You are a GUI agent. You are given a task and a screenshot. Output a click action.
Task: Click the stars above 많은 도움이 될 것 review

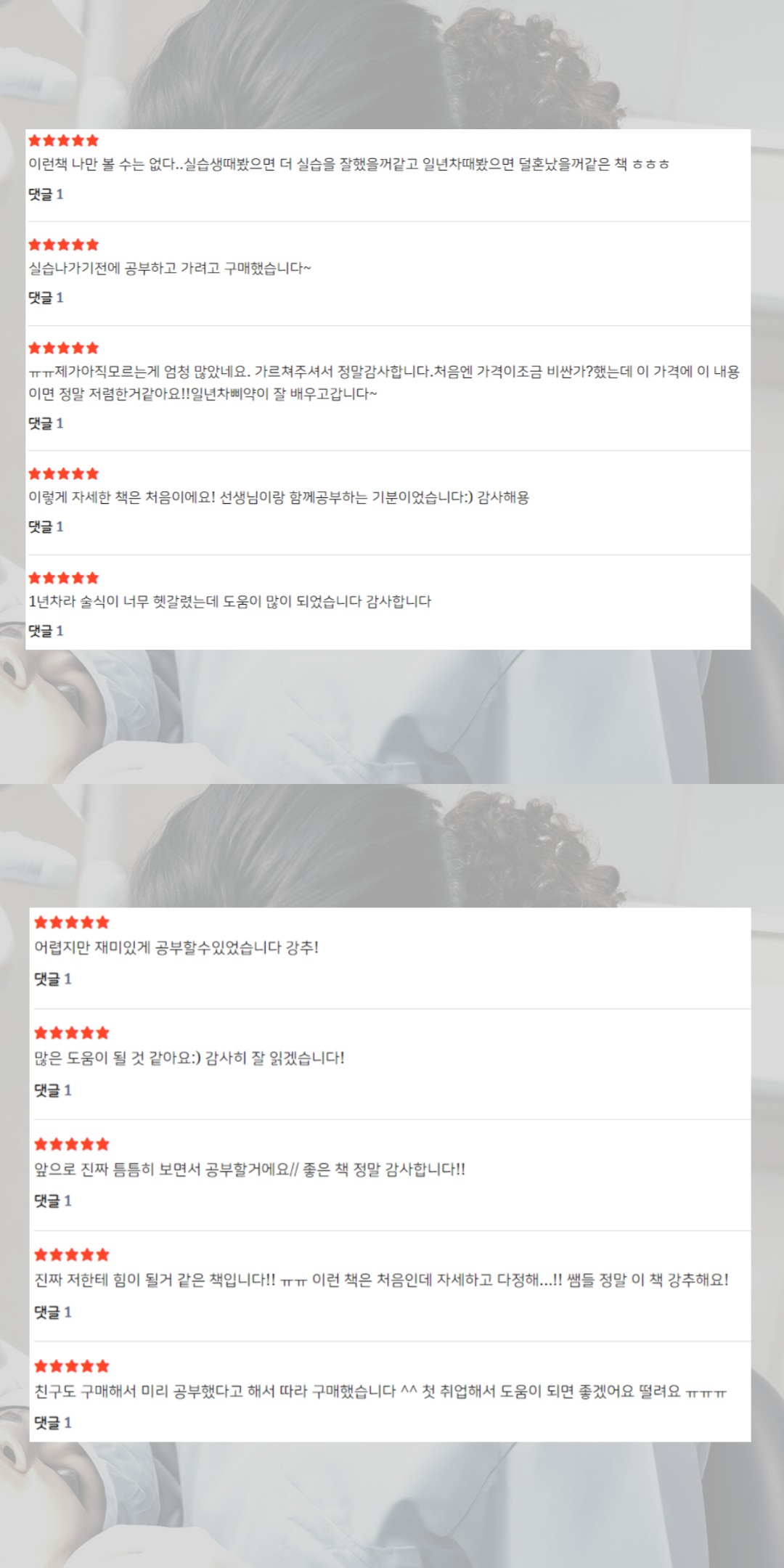coord(72,1033)
